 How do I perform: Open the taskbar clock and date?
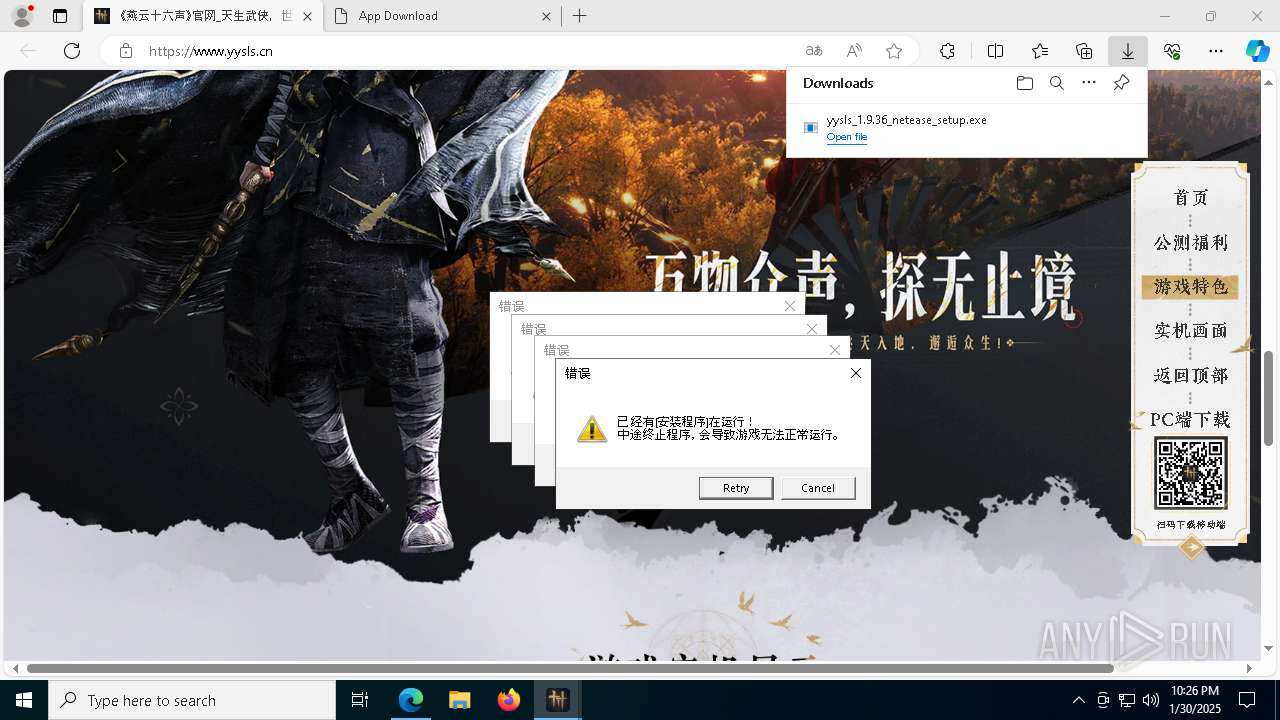pyautogui.click(x=1194, y=700)
